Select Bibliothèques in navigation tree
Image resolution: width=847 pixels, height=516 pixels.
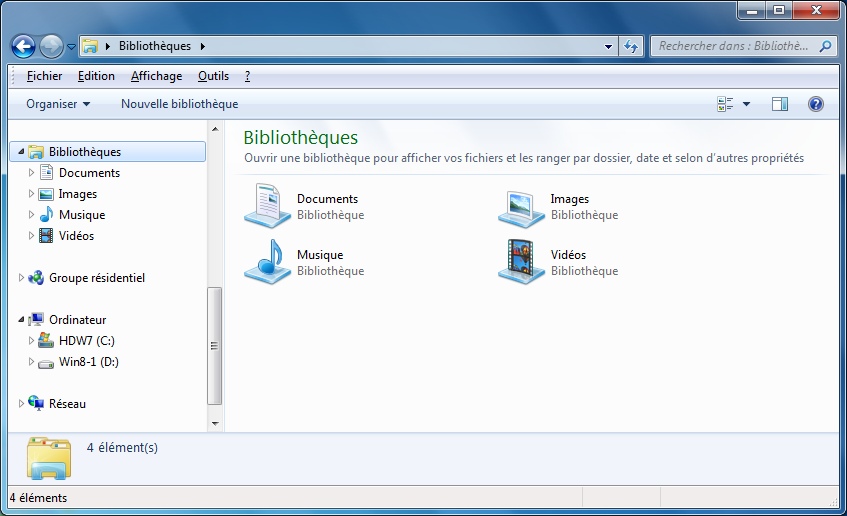(85, 152)
